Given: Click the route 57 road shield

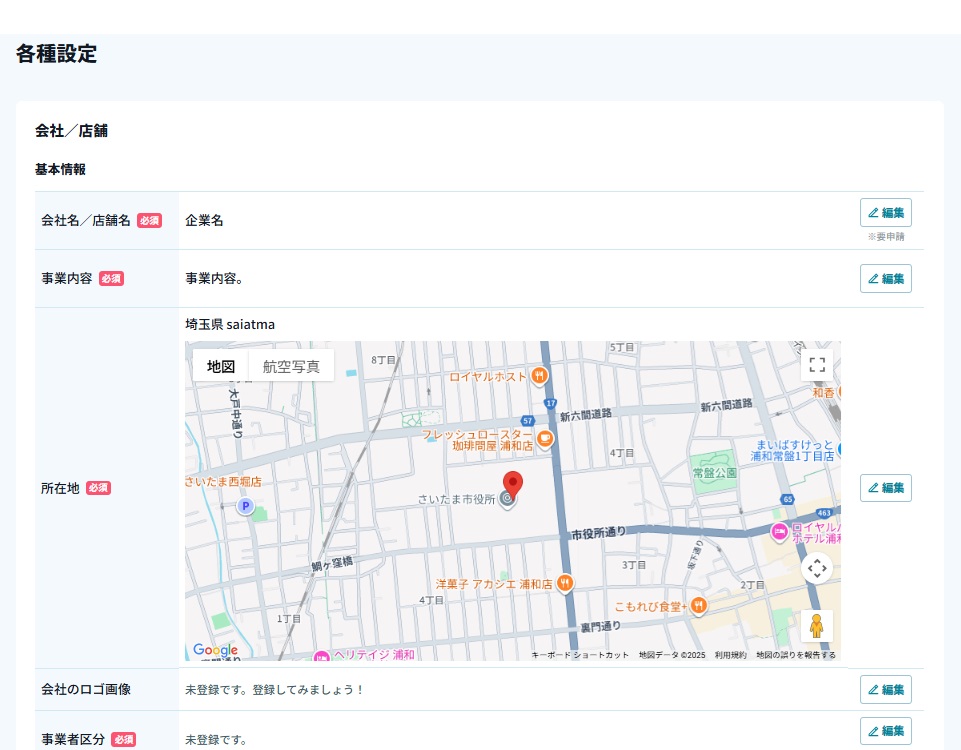Looking at the screenshot, I should tap(528, 420).
